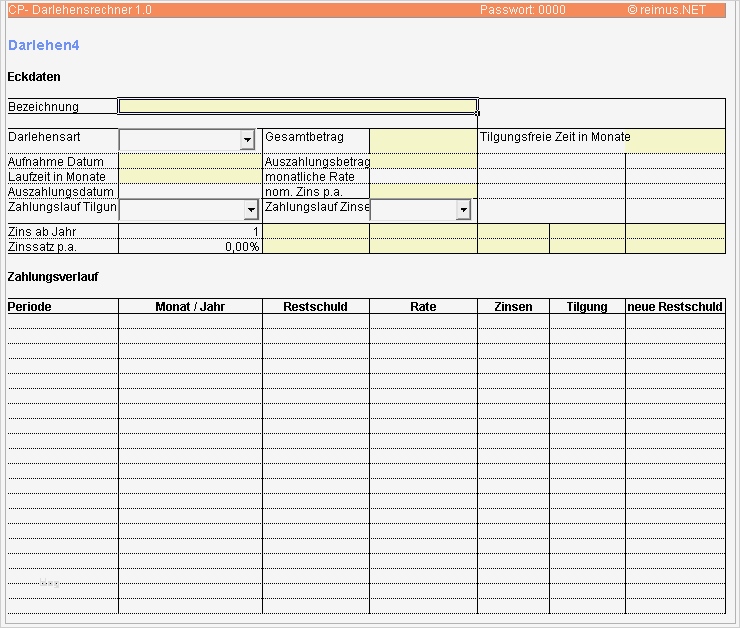Click the Eckdaten heading
The image size is (740, 628).
[x=34, y=77]
